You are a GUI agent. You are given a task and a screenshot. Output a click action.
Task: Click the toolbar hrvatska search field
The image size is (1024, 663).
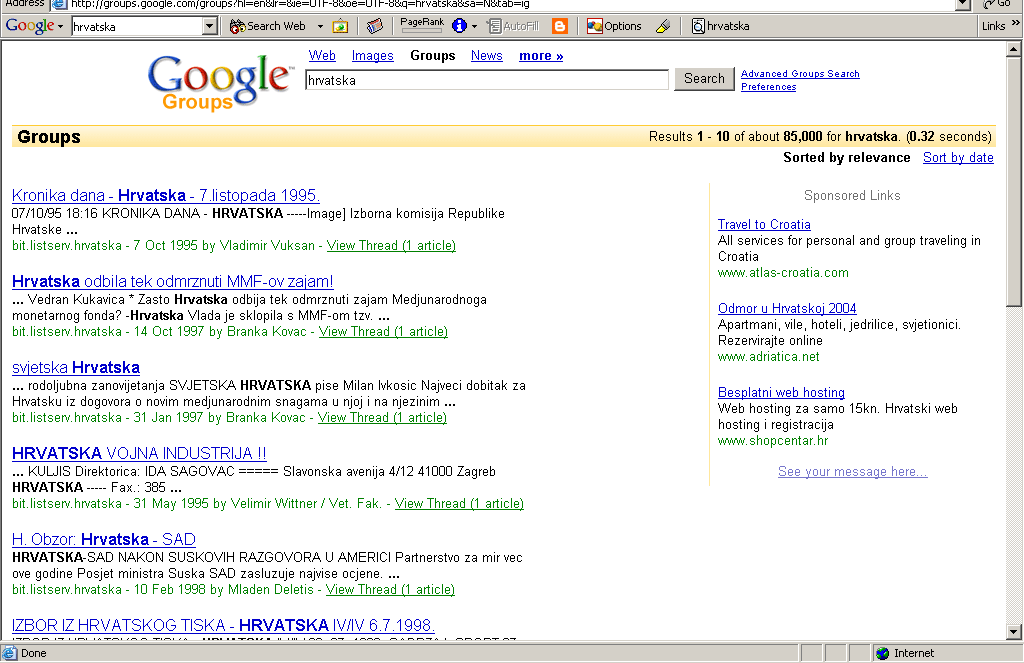coord(137,26)
